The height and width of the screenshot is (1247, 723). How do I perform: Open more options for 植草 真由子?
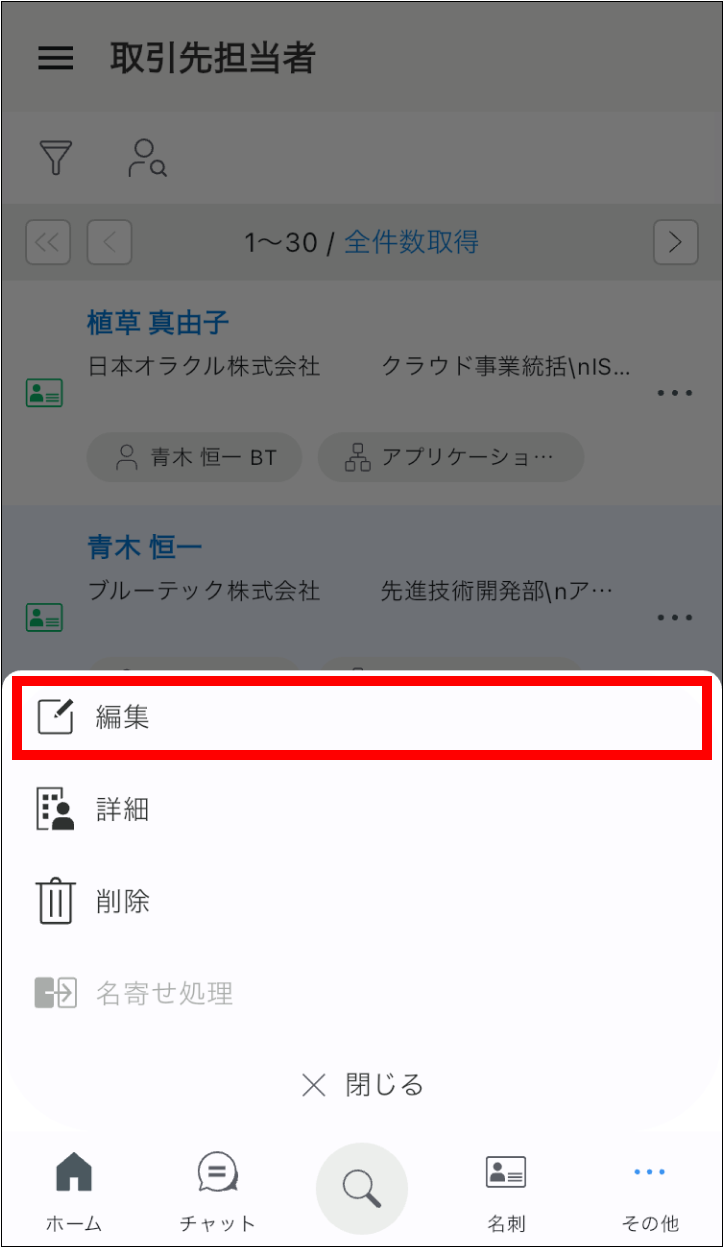click(675, 393)
